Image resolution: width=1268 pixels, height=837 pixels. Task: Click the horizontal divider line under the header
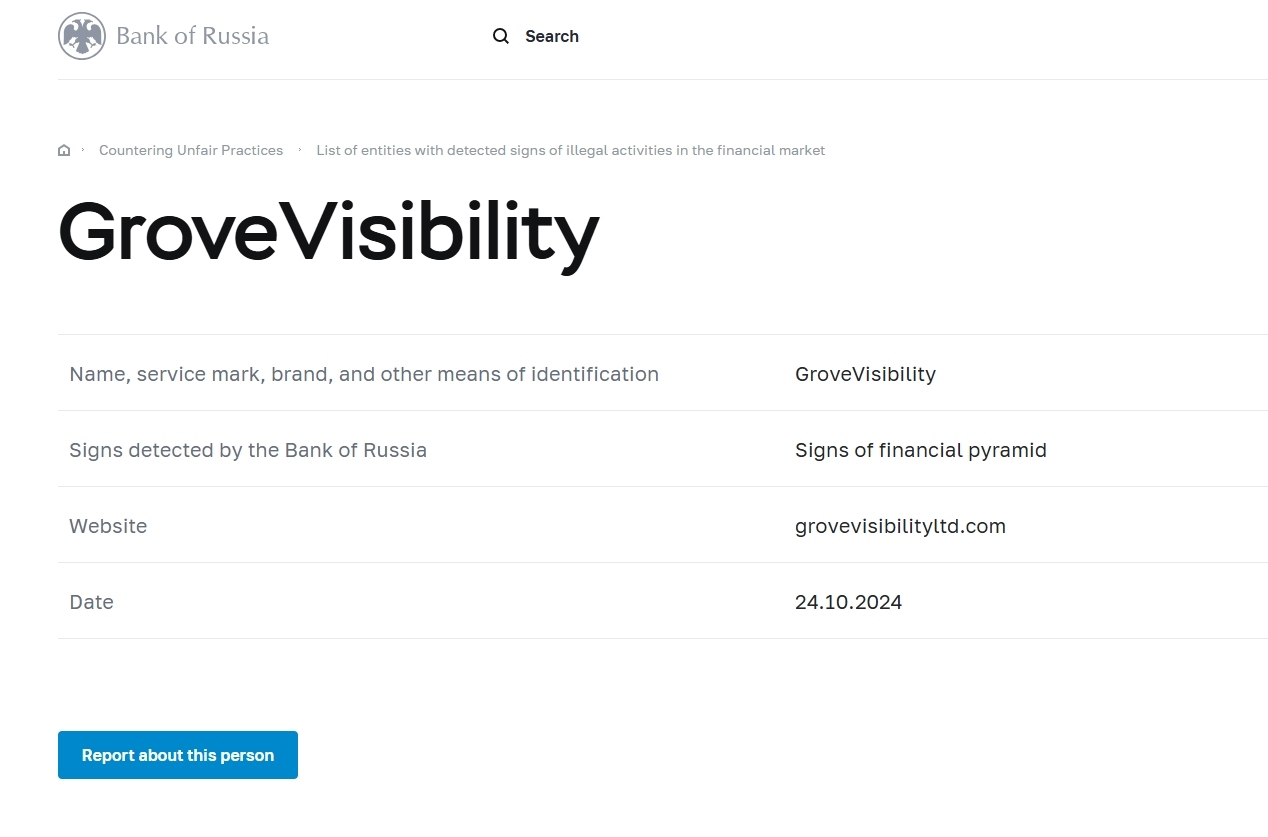(x=662, y=79)
